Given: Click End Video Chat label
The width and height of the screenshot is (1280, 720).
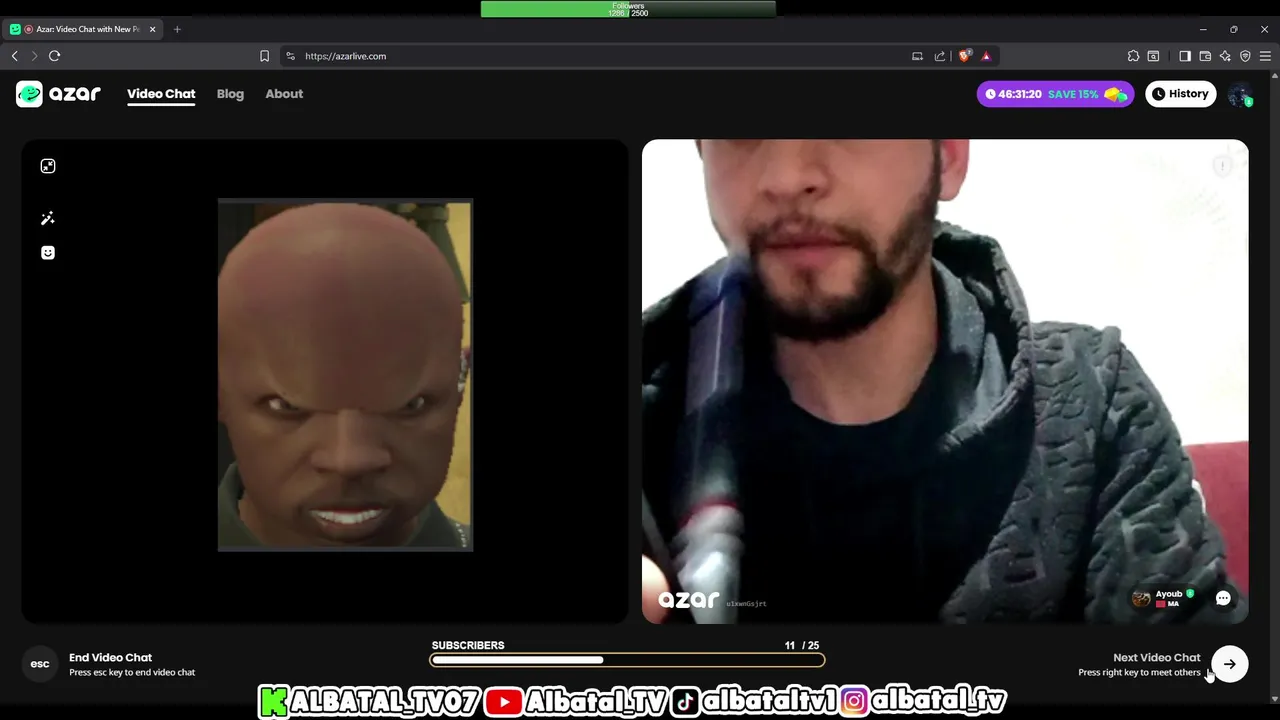Looking at the screenshot, I should (110, 657).
